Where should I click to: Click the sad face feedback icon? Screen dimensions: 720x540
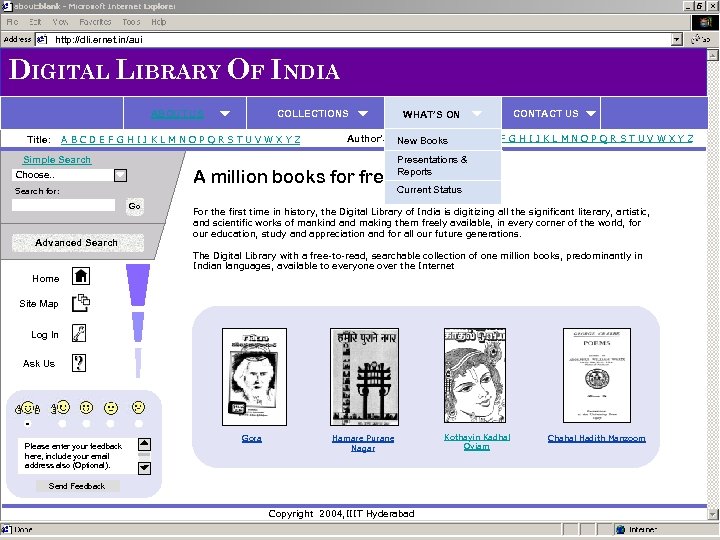click(138, 407)
